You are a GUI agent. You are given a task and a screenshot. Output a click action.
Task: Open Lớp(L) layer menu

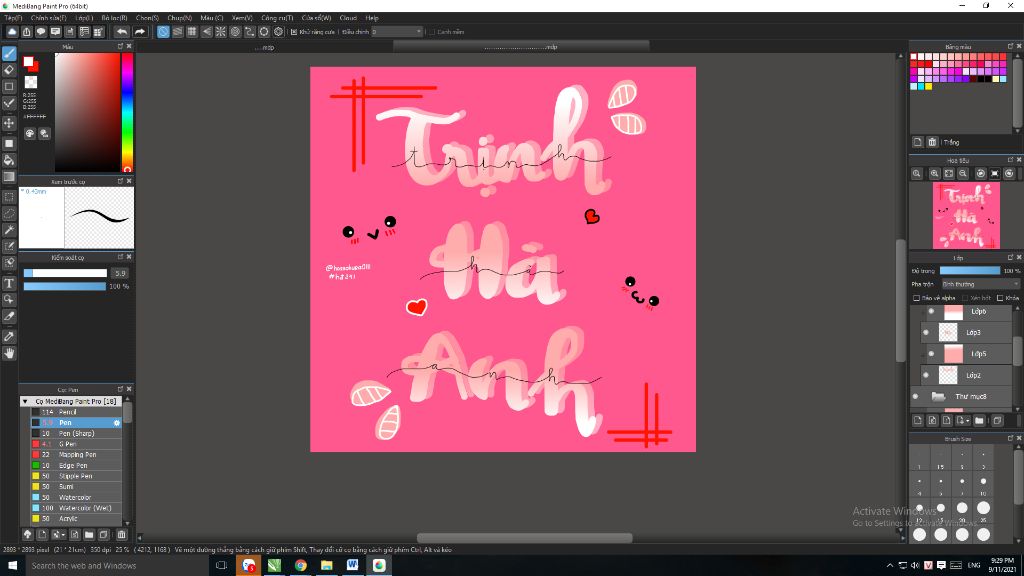pyautogui.click(x=84, y=18)
